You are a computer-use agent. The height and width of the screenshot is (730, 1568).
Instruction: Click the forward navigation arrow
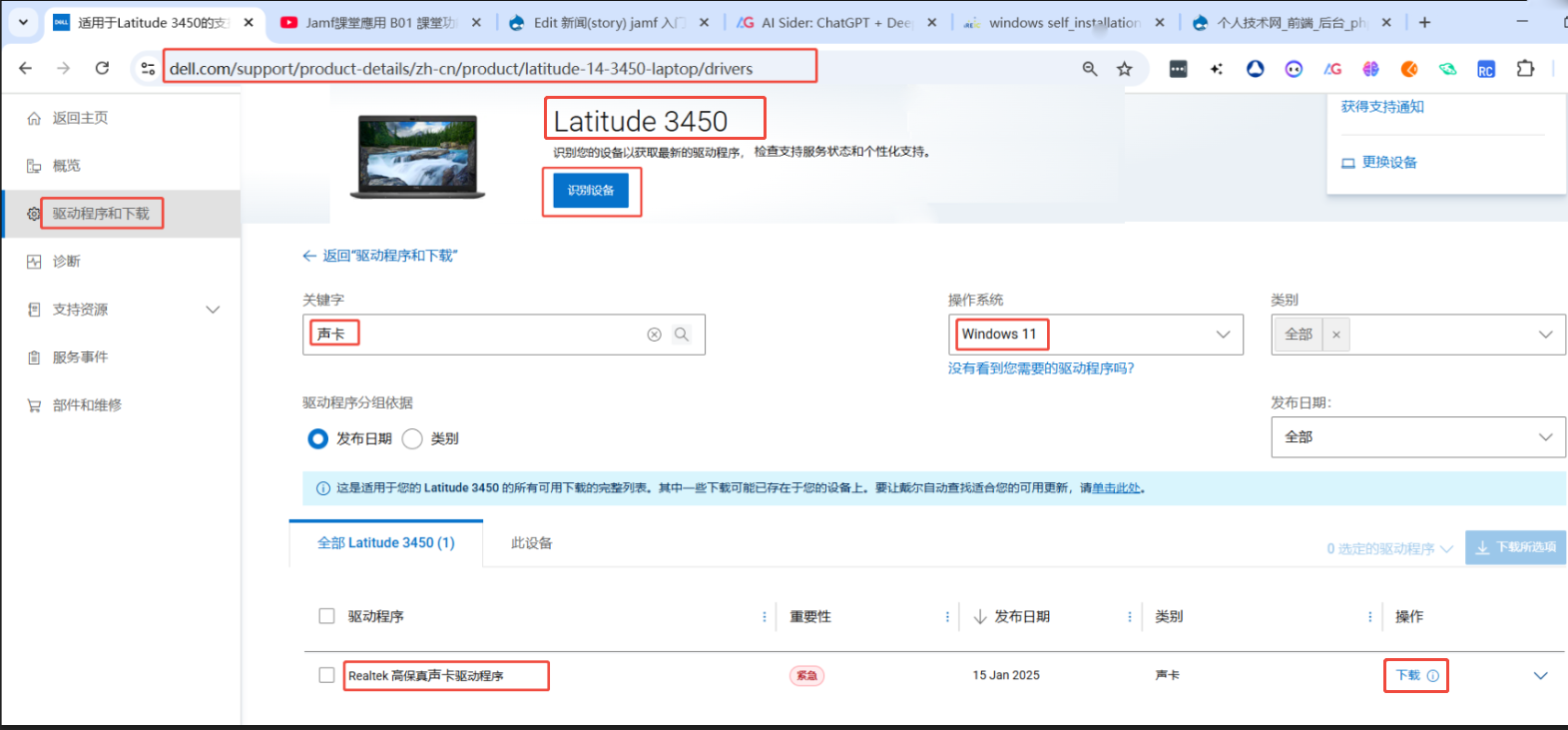[64, 68]
